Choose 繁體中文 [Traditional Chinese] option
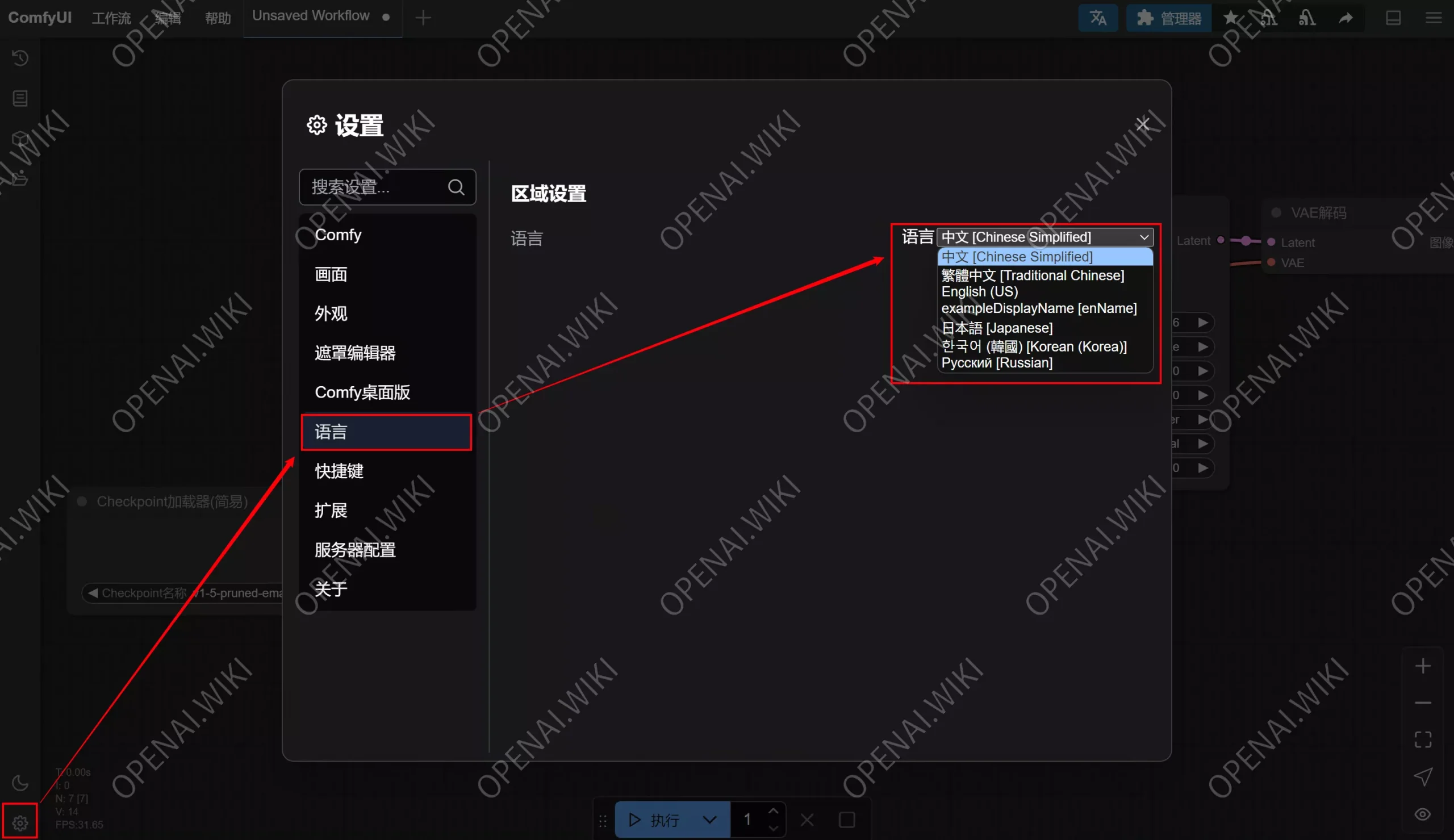The height and width of the screenshot is (840, 1454). point(1045,275)
